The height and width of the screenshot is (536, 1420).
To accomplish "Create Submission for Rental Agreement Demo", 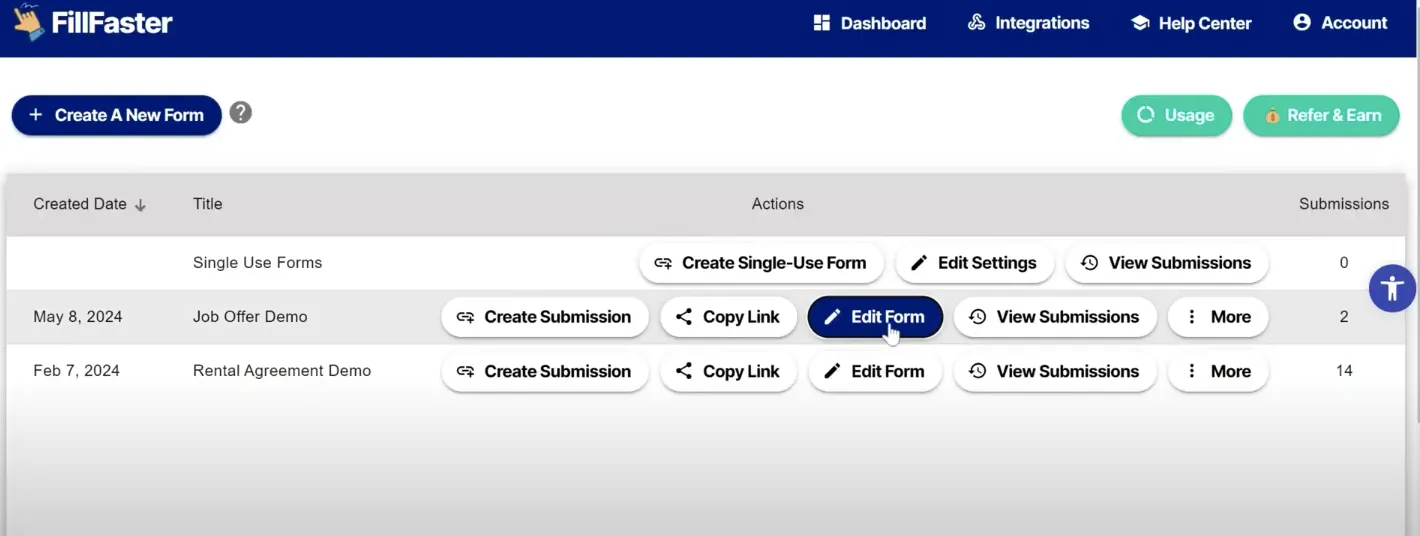I will pos(545,371).
